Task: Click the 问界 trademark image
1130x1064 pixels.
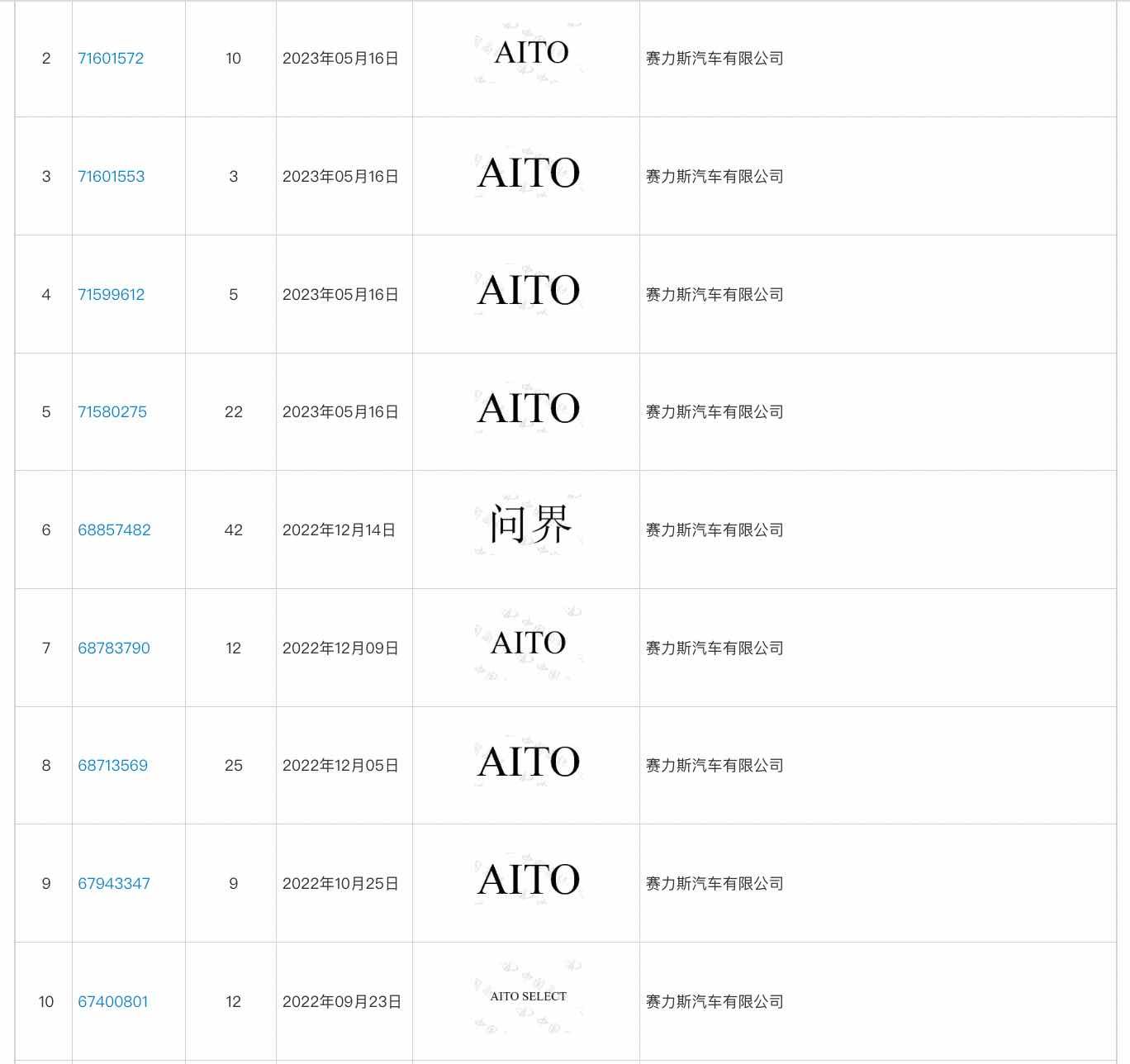Action: click(529, 525)
